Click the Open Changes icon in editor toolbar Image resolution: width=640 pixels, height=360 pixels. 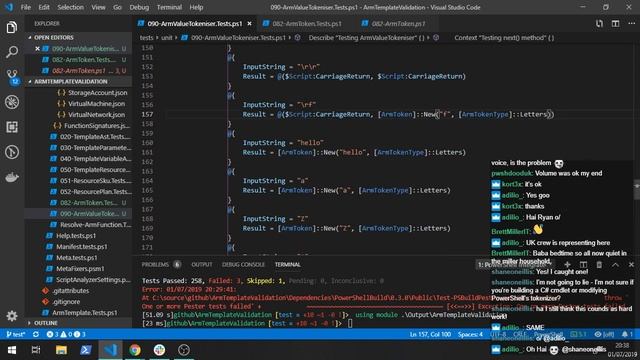tap(599, 24)
